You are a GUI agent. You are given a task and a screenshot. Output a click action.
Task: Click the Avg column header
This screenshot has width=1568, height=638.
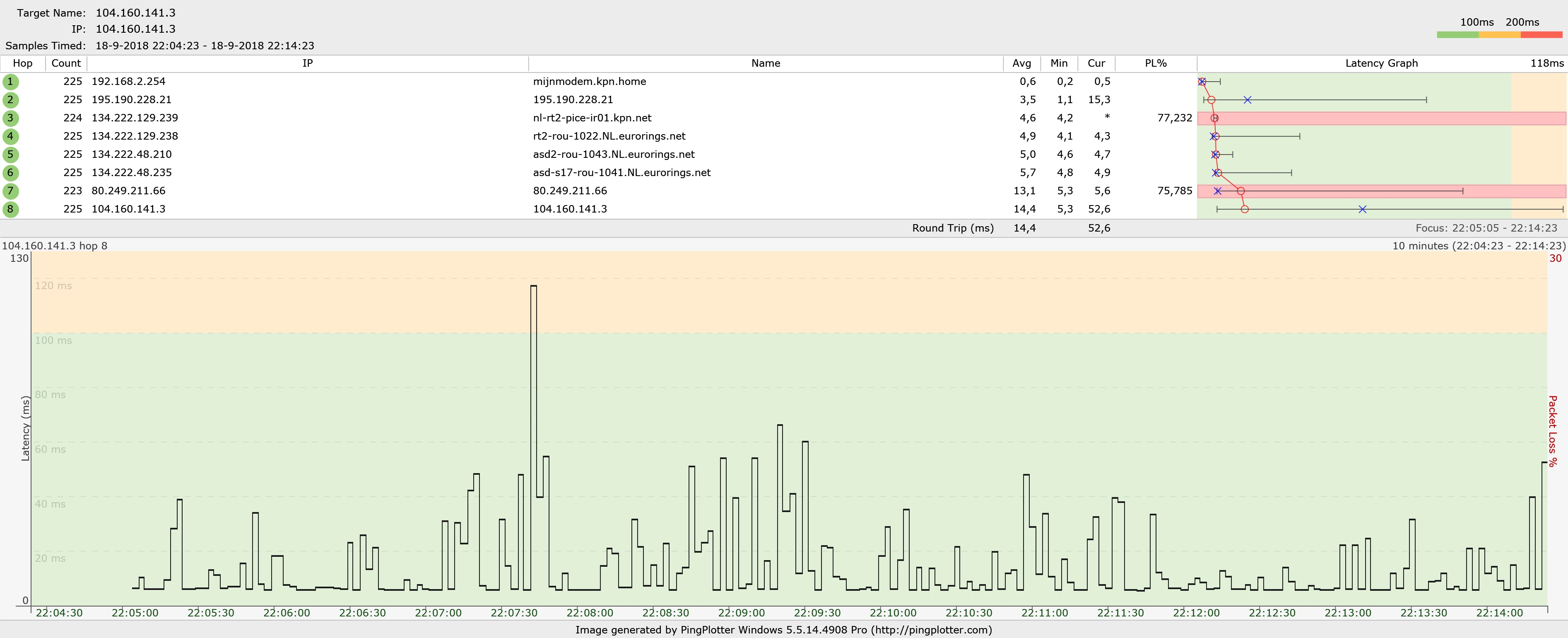point(1021,63)
